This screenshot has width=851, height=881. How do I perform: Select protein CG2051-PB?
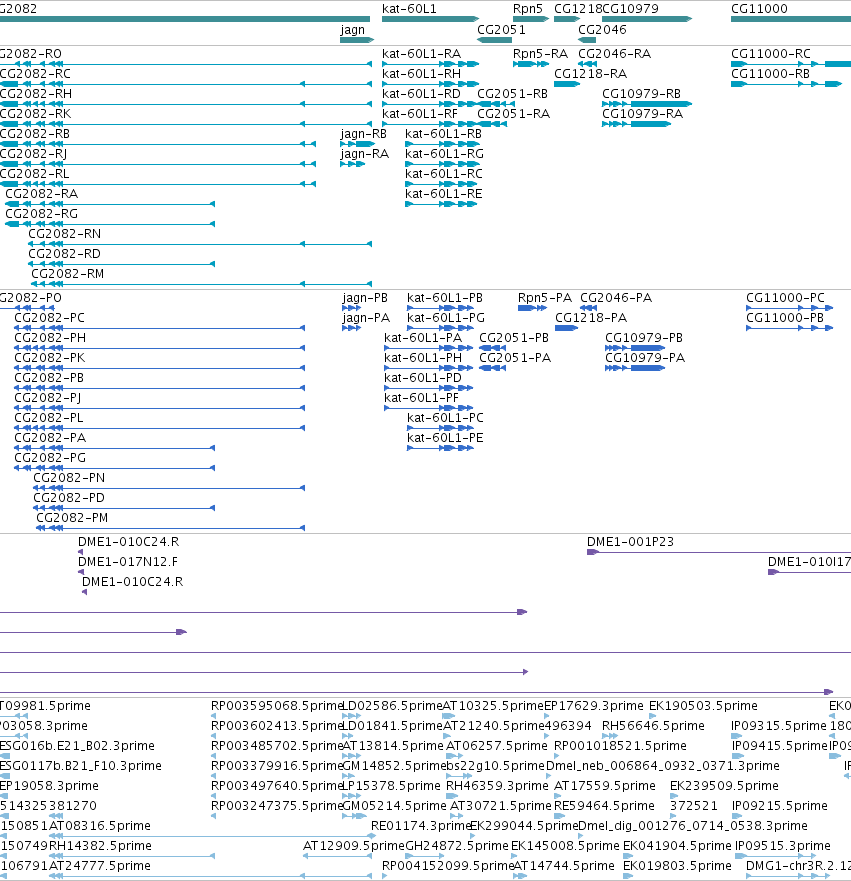(x=514, y=338)
